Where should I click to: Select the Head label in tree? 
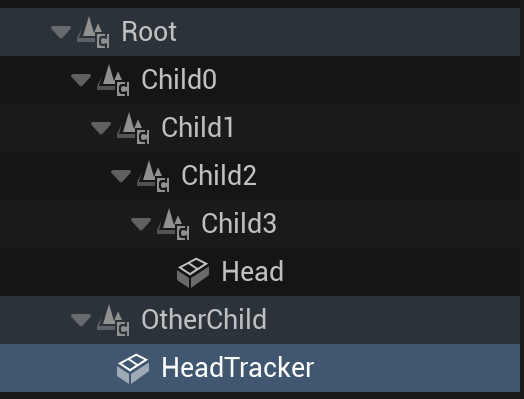(x=253, y=271)
